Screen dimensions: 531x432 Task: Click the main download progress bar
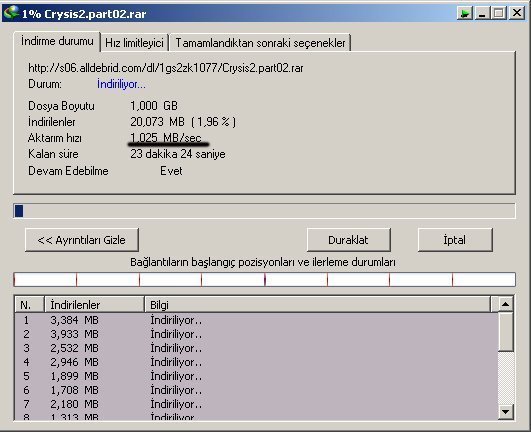pyautogui.click(x=264, y=211)
